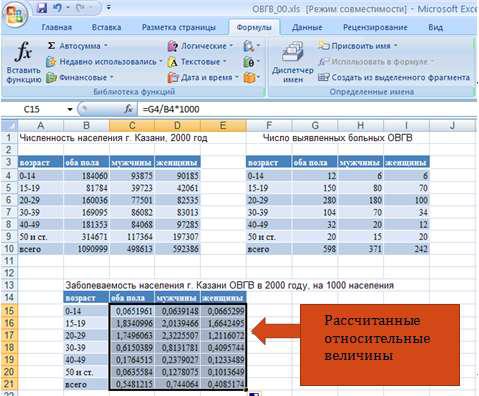Select column G header
479x396 pixels.
(x=315, y=125)
